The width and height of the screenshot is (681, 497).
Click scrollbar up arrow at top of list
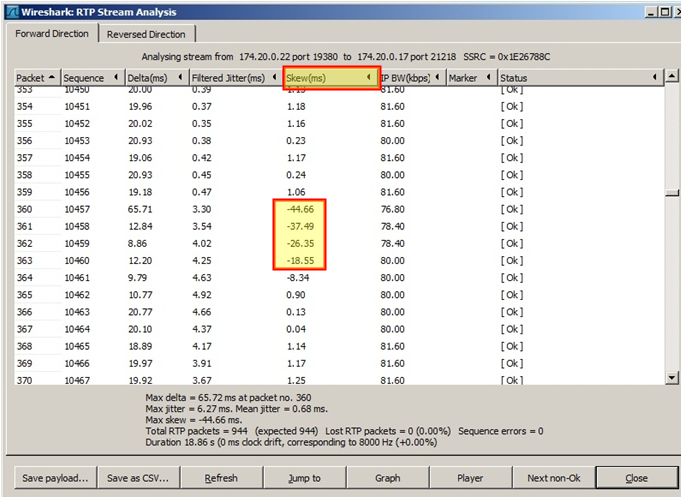pyautogui.click(x=672, y=76)
